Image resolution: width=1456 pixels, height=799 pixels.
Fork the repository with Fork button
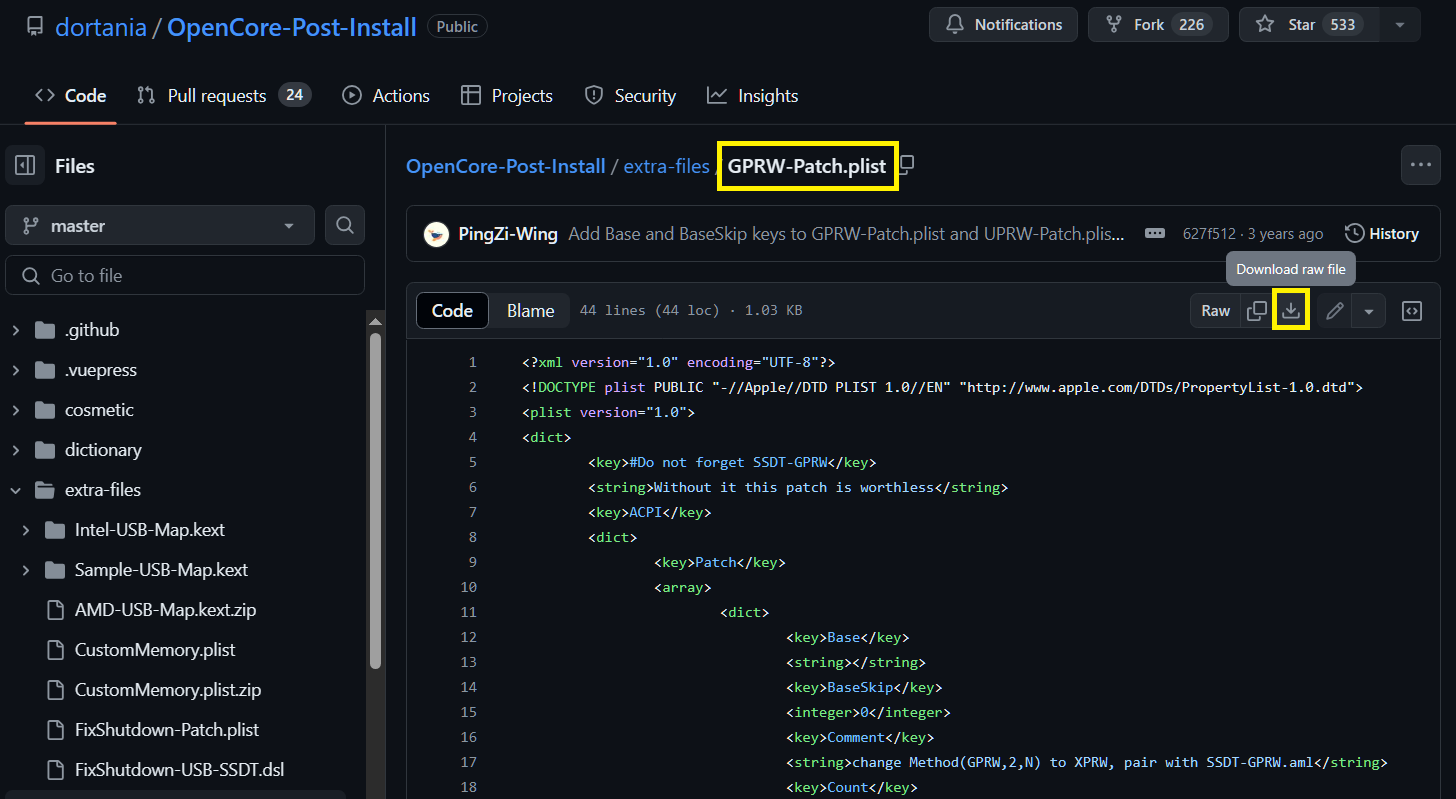(x=1158, y=25)
